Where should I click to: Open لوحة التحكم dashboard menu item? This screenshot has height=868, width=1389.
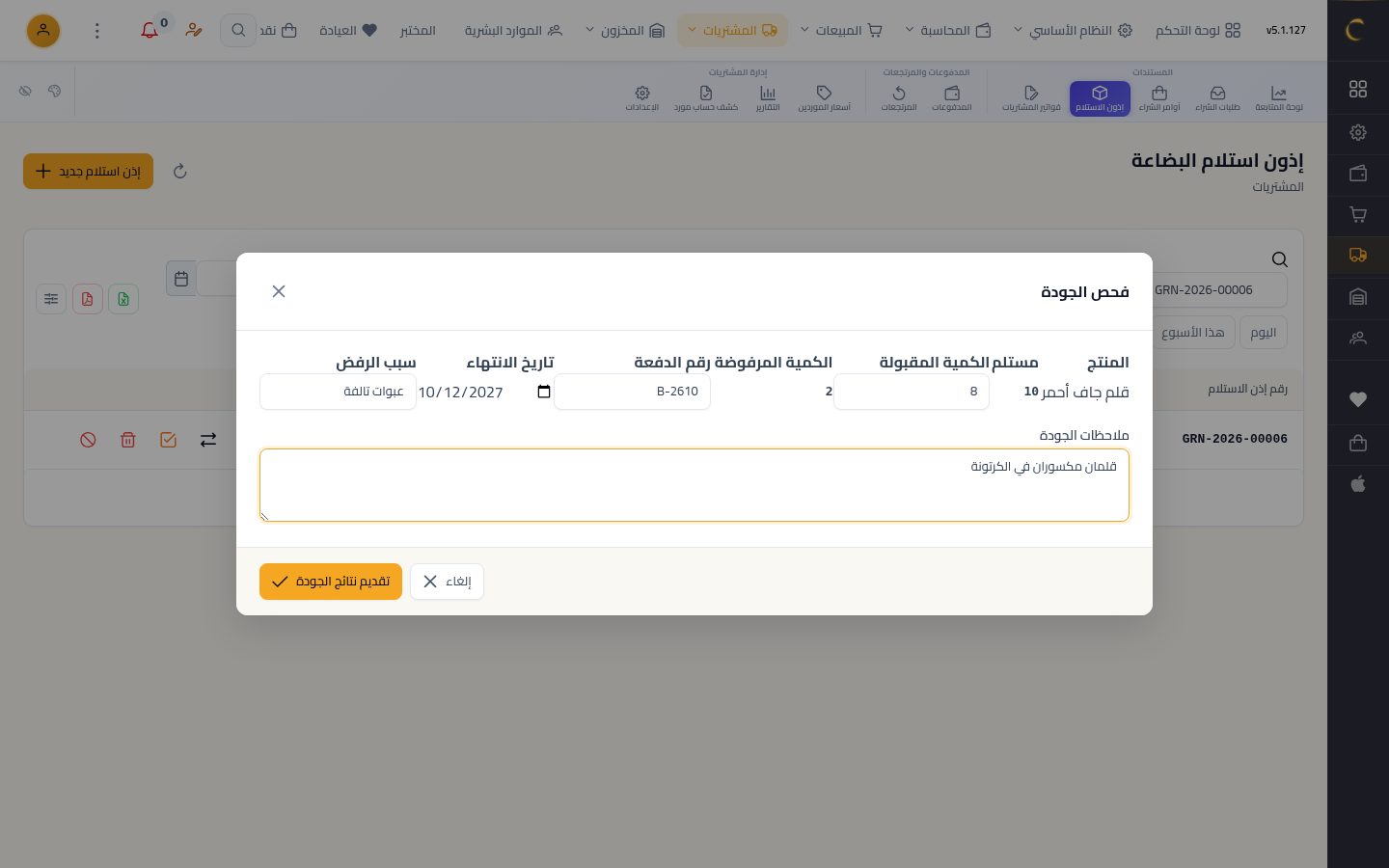coord(1198,31)
